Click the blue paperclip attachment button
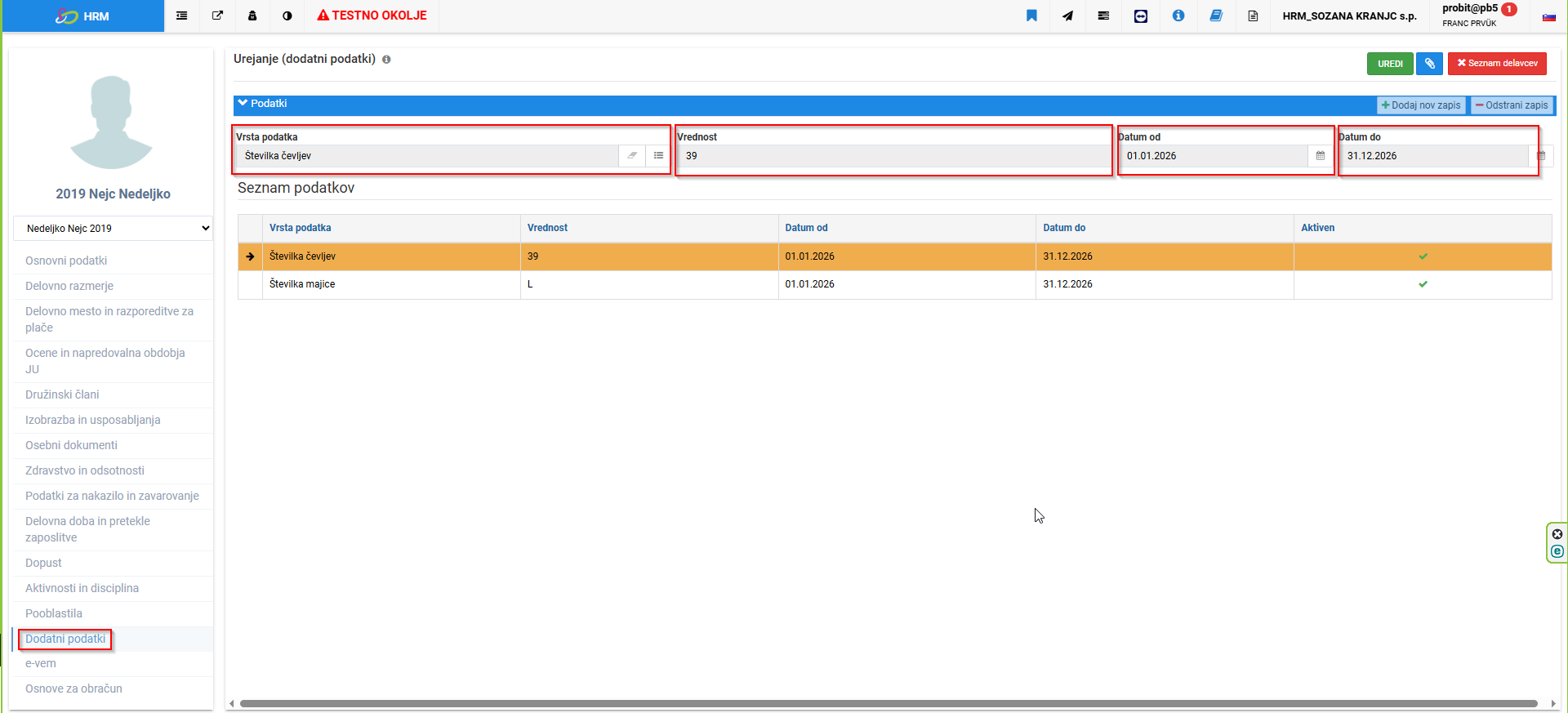Screen dimensions: 1568x713 (1429, 63)
